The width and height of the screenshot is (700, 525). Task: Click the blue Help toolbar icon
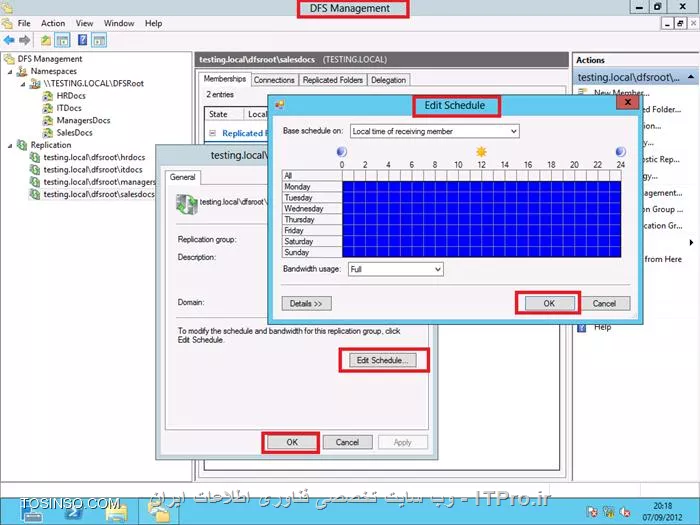tap(83, 40)
